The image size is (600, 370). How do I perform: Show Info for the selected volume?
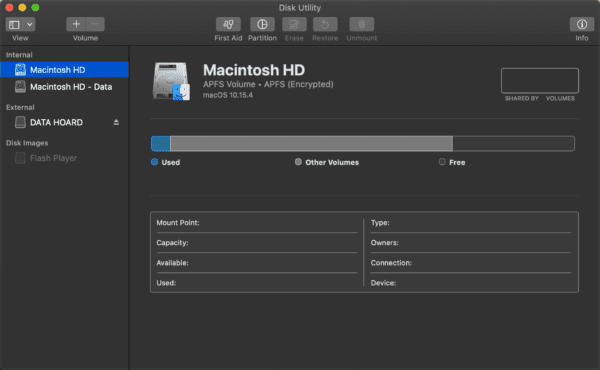click(582, 24)
